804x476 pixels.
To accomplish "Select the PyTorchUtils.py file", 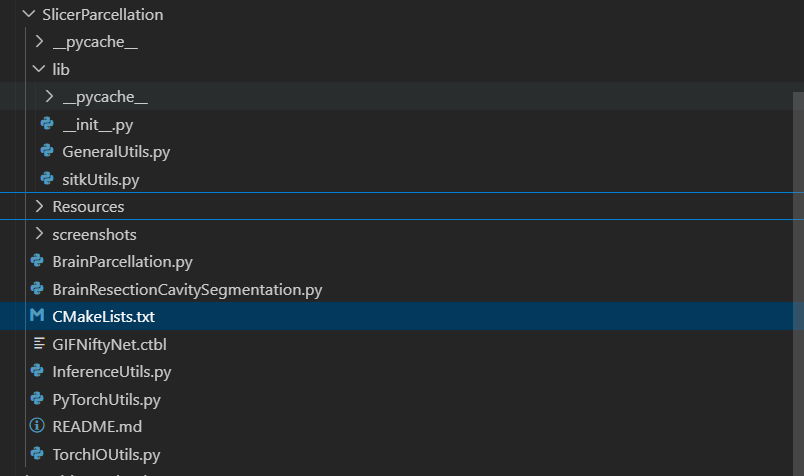I will (107, 400).
